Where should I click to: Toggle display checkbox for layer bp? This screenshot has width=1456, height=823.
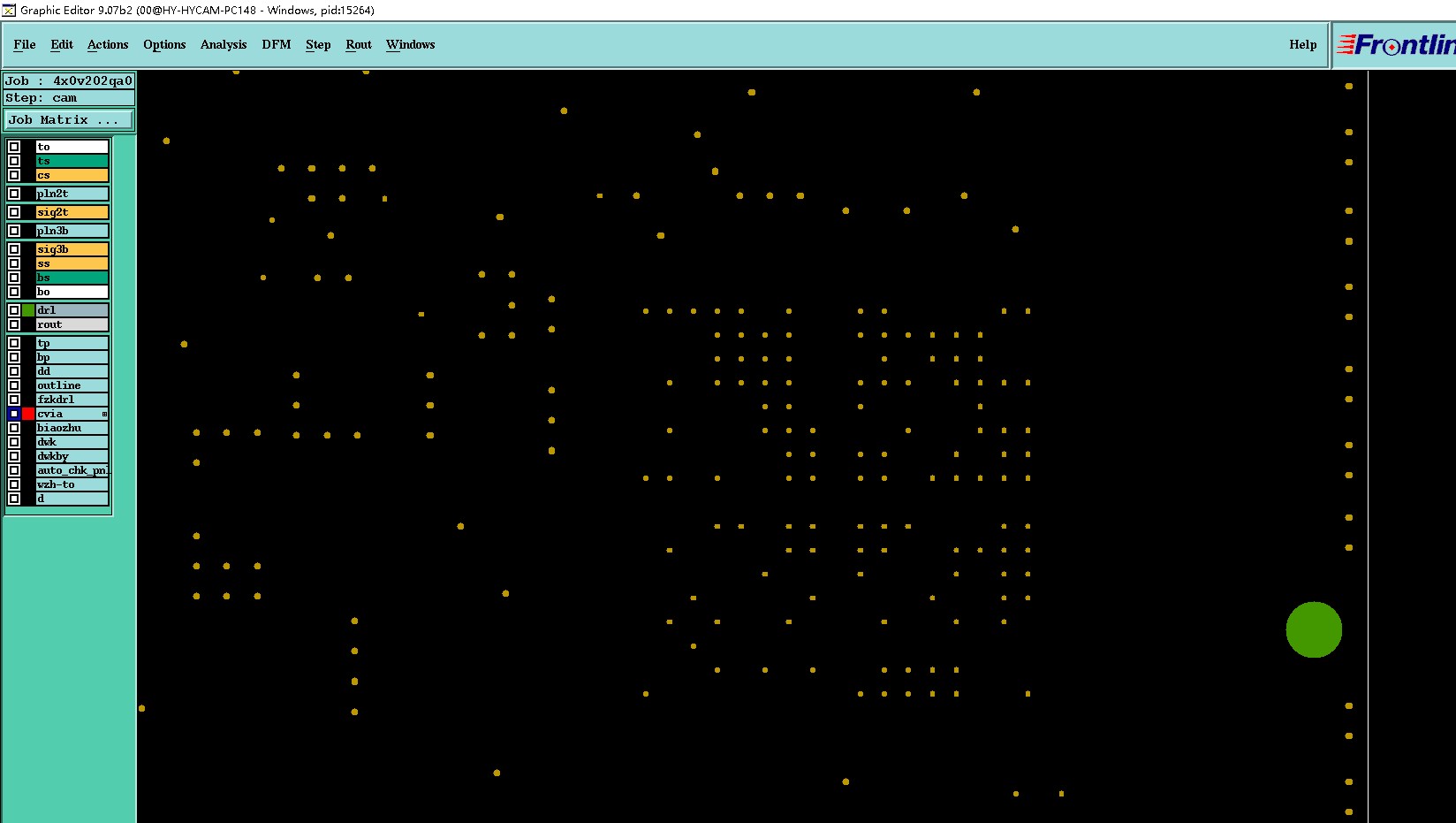click(x=14, y=357)
